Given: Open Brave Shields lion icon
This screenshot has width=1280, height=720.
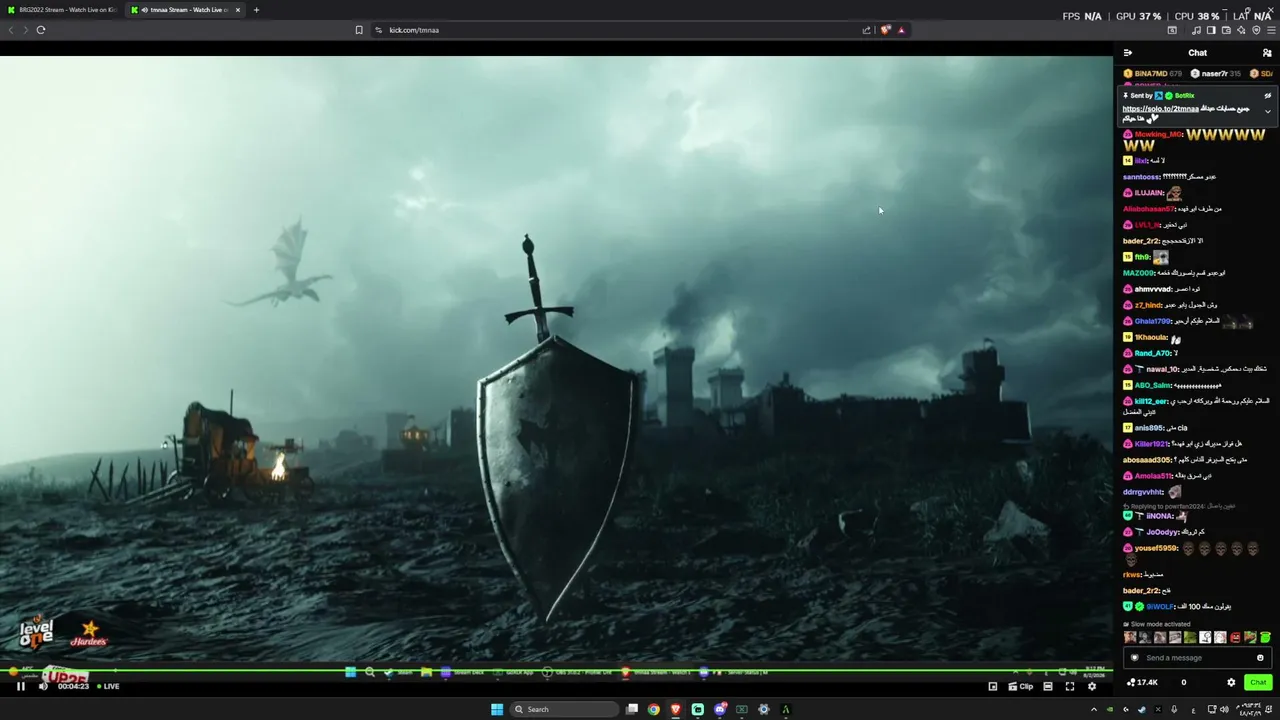Looking at the screenshot, I should click(885, 30).
